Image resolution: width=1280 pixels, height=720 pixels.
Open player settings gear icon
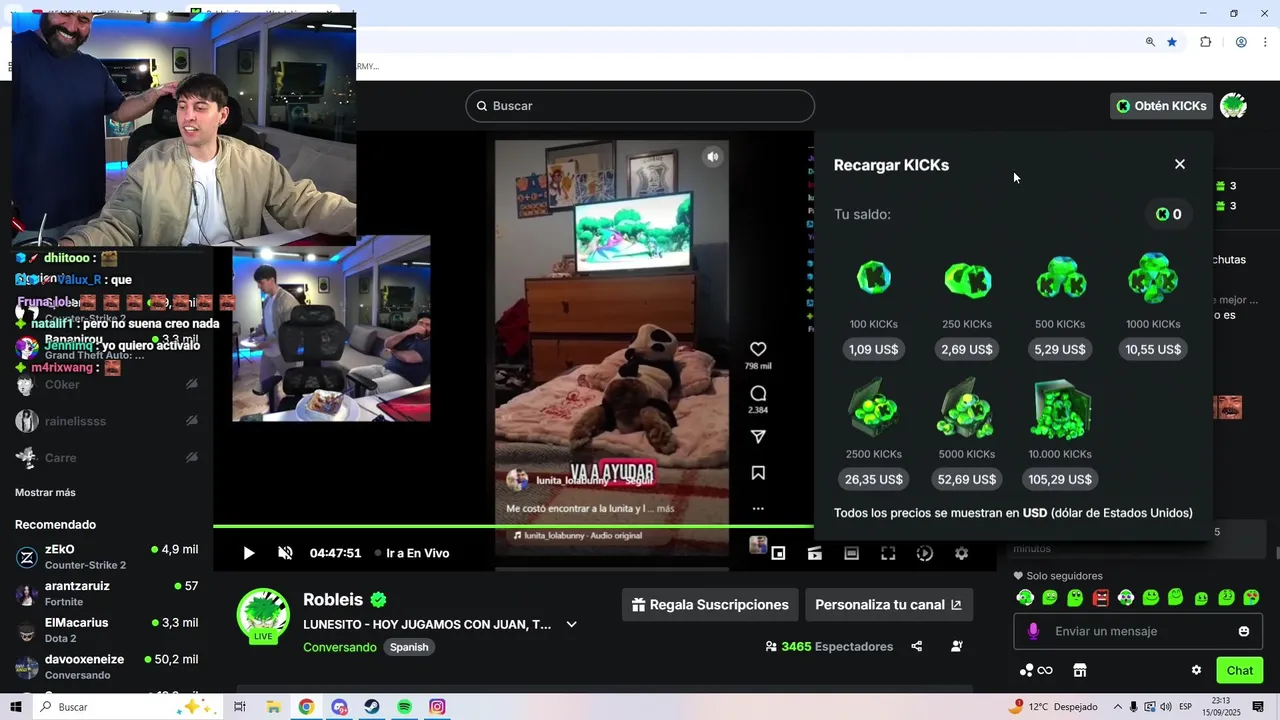961,553
